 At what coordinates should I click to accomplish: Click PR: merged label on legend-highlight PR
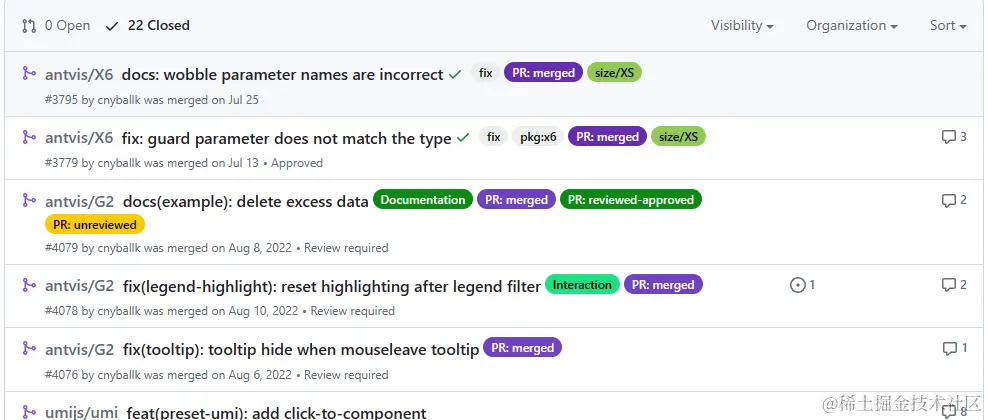coord(663,285)
